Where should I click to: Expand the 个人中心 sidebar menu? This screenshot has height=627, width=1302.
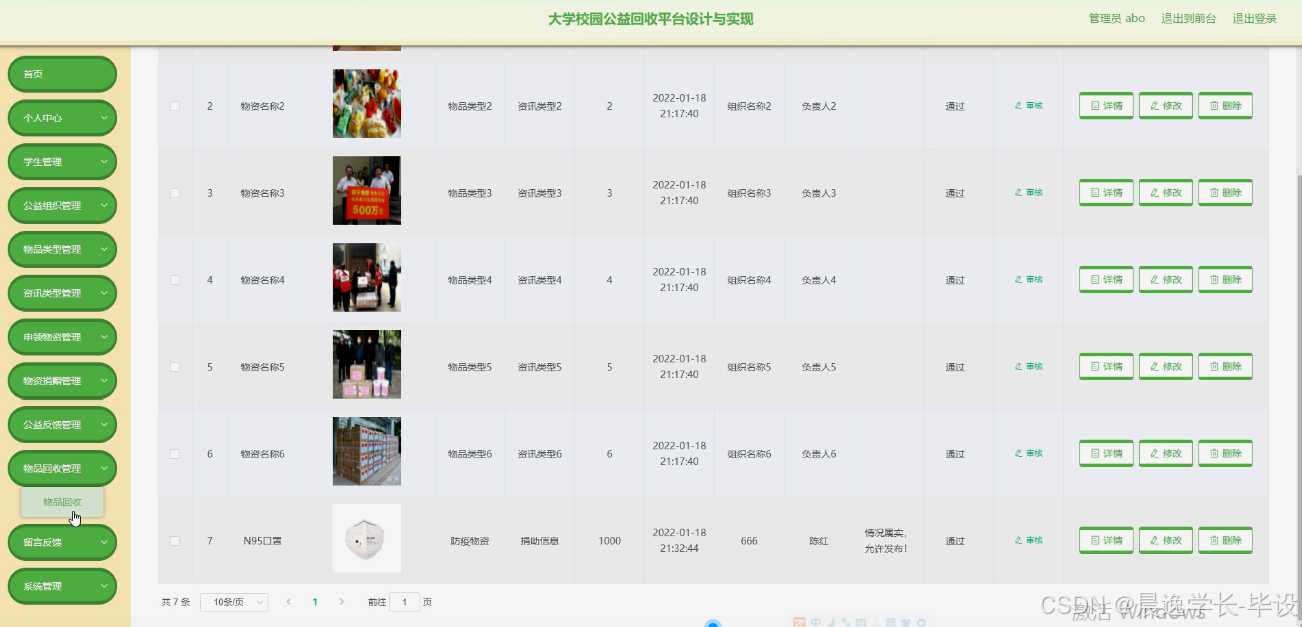[62, 118]
